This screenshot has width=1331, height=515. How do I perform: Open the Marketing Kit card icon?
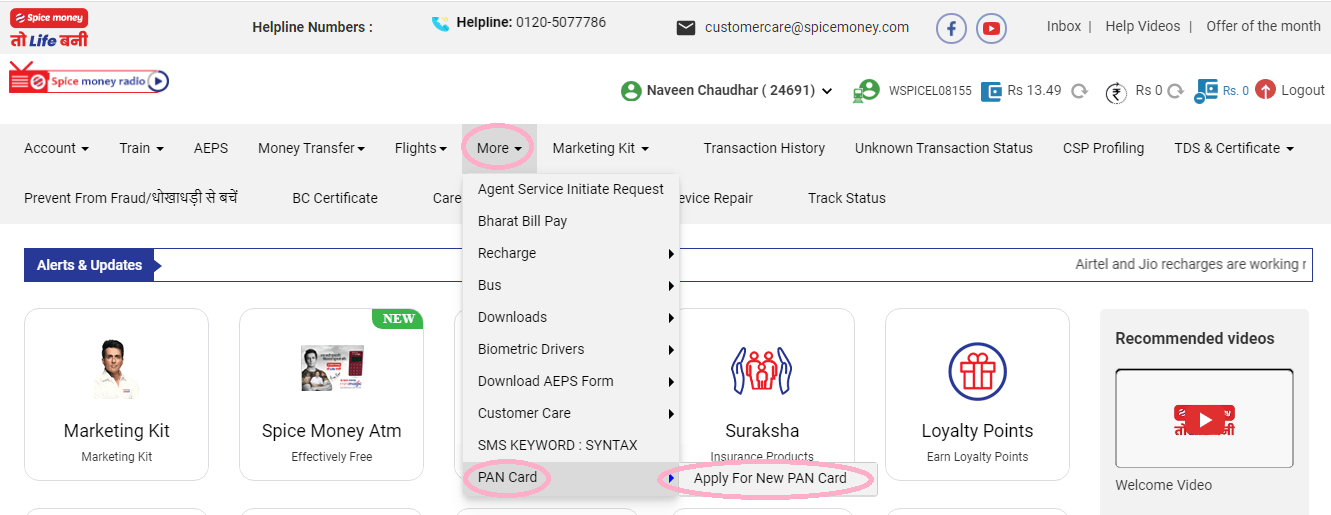pyautogui.click(x=116, y=370)
